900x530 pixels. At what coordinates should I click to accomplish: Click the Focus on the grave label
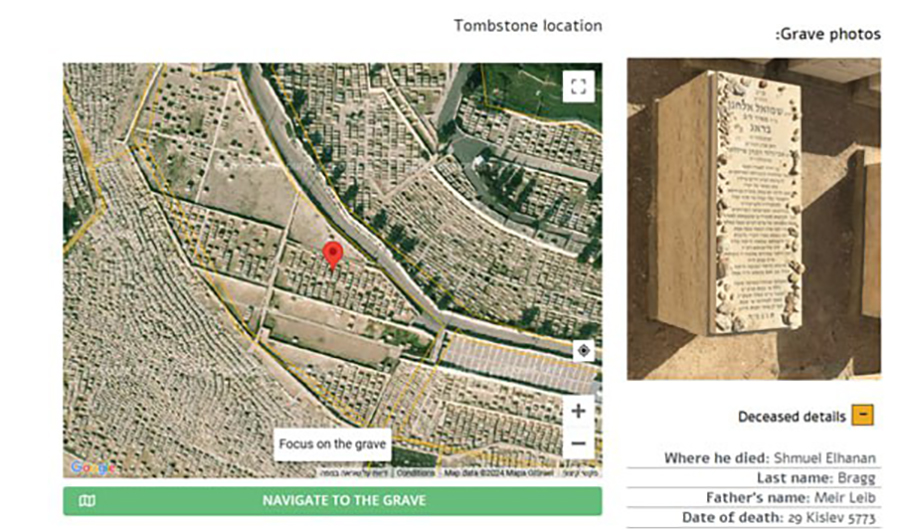click(x=332, y=444)
